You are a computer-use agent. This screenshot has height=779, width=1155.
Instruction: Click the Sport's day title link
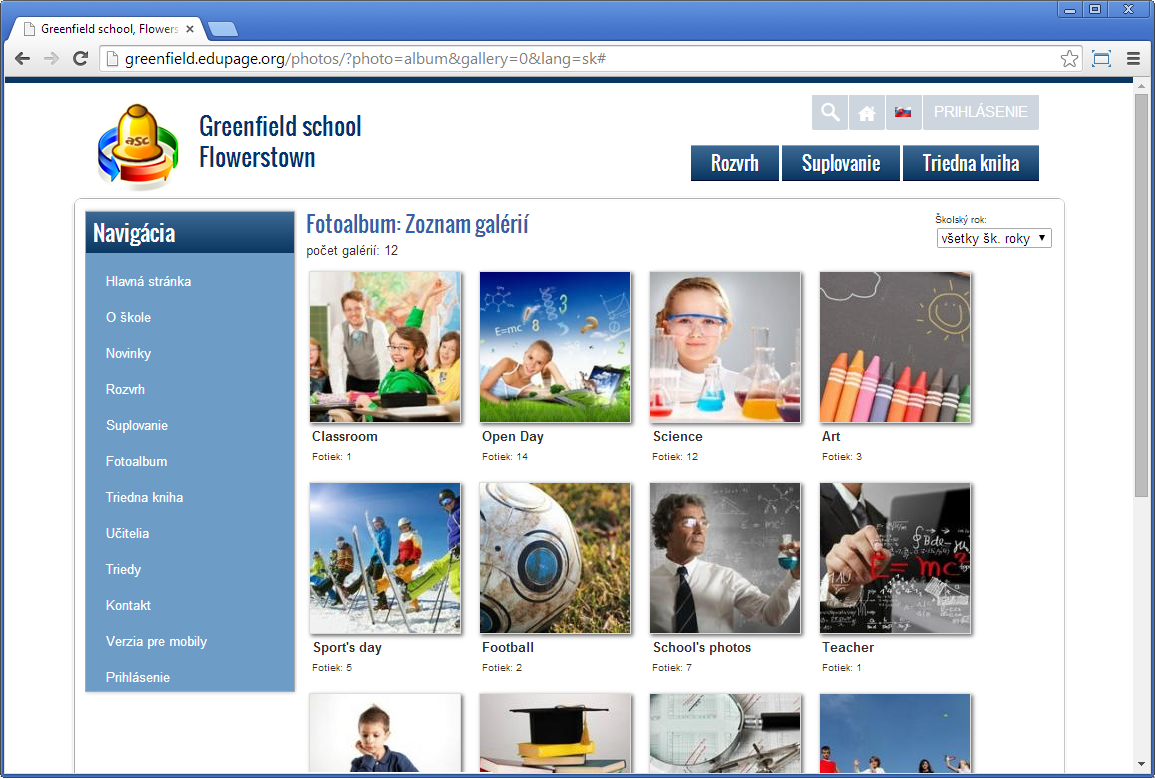[347, 648]
